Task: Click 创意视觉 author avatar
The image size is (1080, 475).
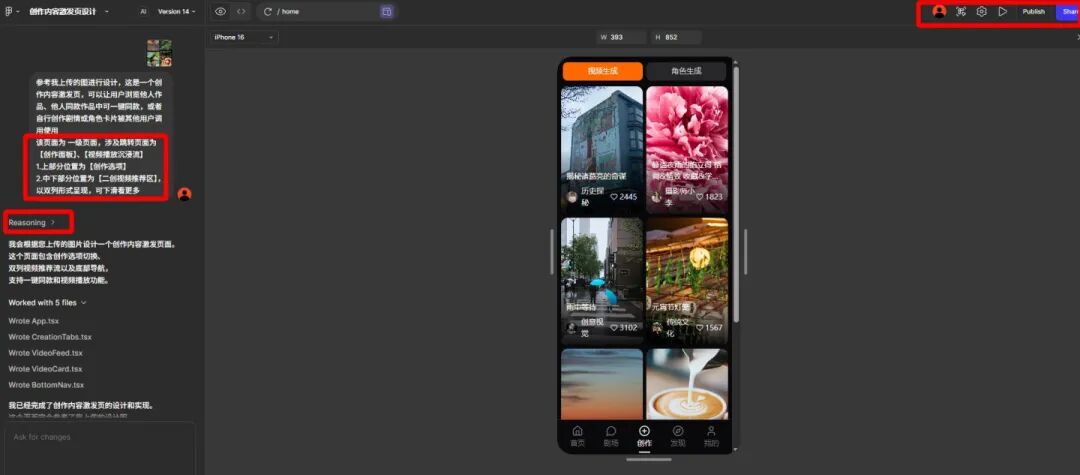Action: click(x=572, y=328)
